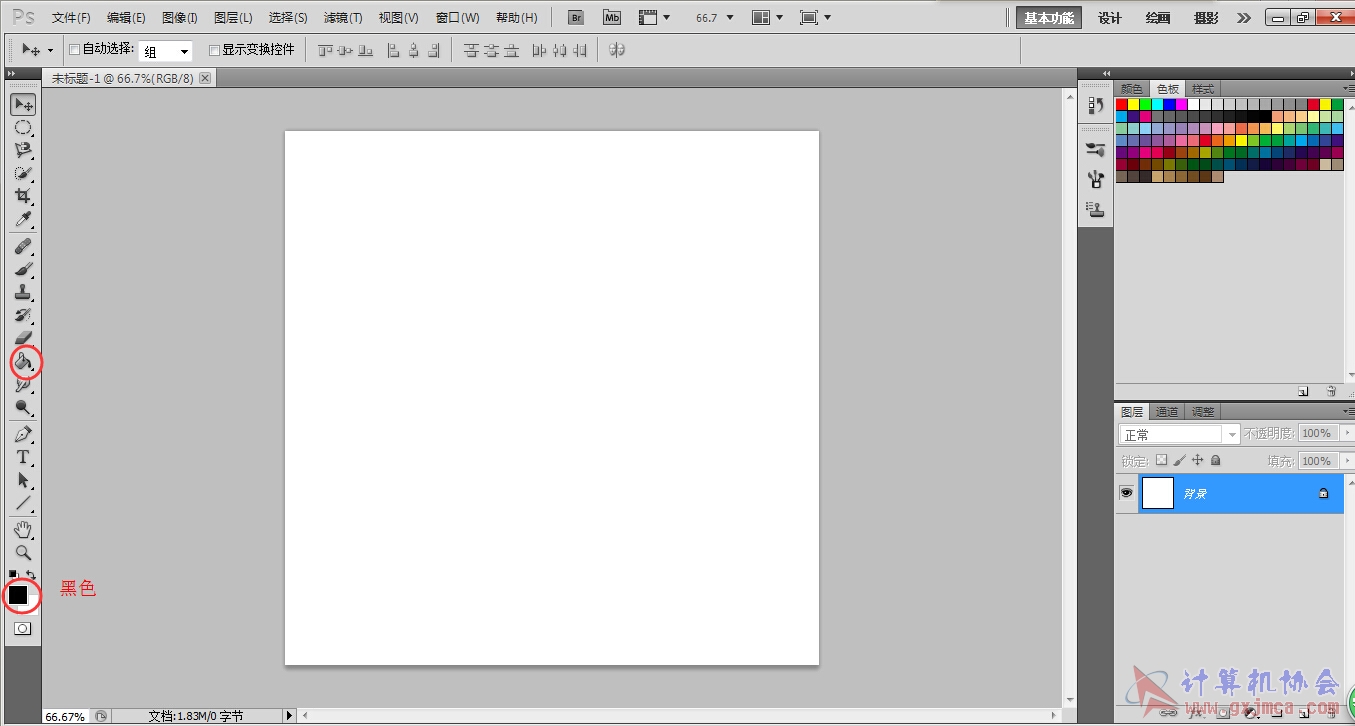Toggle lock image pixels brush icon
Viewport: 1355px width, 726px height.
(x=1179, y=461)
